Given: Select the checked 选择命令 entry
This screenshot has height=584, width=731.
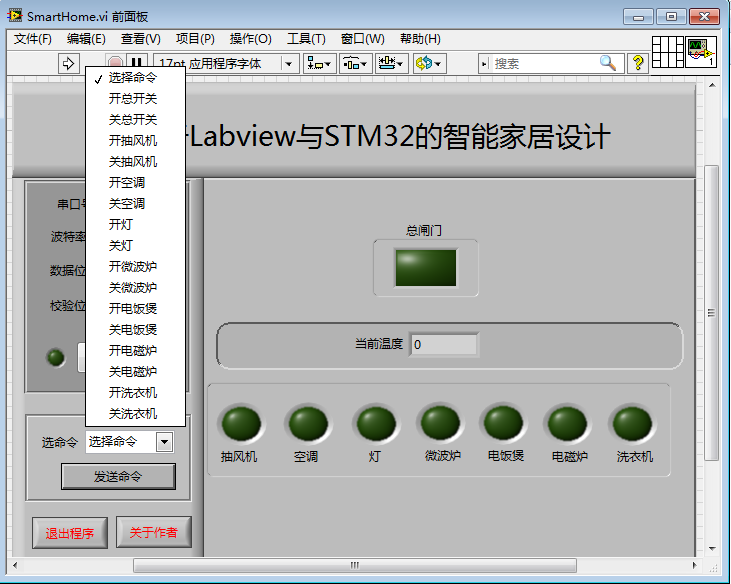Looking at the screenshot, I should [136, 77].
